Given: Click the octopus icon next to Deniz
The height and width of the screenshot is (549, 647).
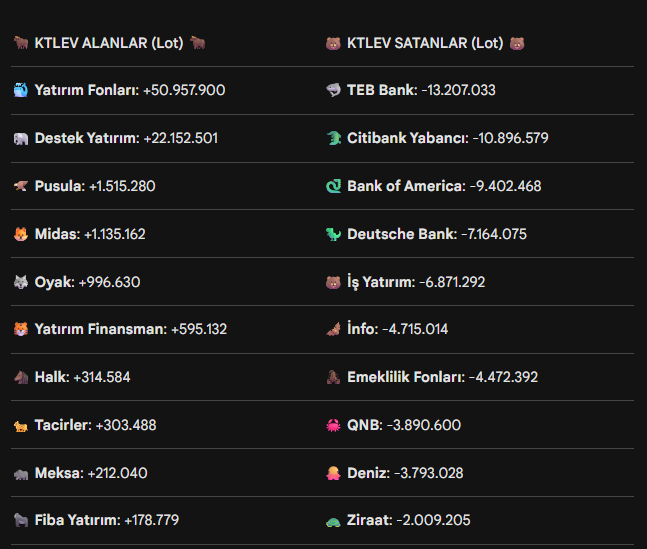Looking at the screenshot, I should pyautogui.click(x=334, y=473).
